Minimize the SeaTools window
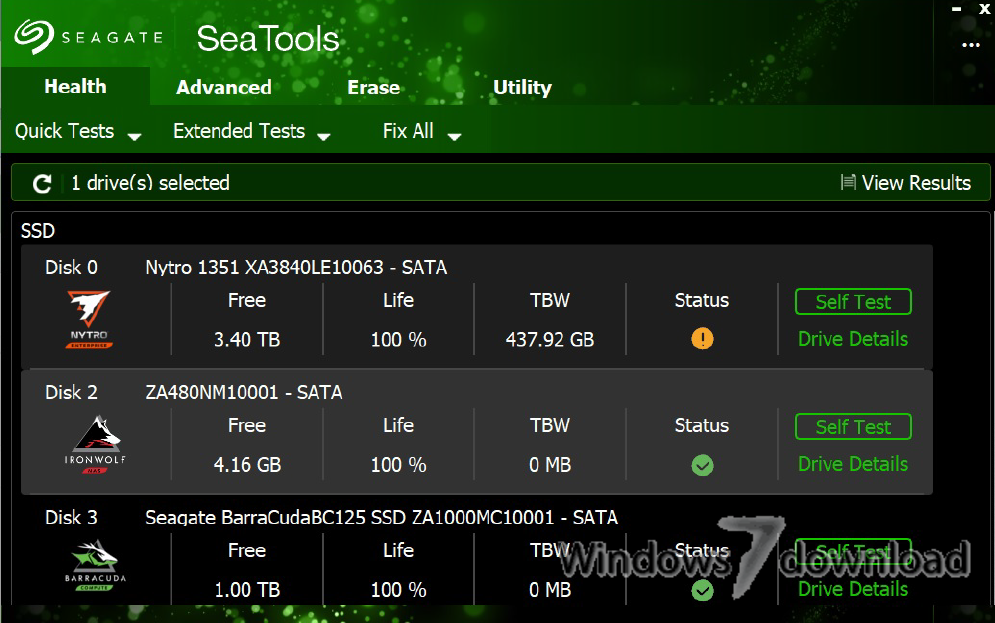995x623 pixels. coord(956,9)
